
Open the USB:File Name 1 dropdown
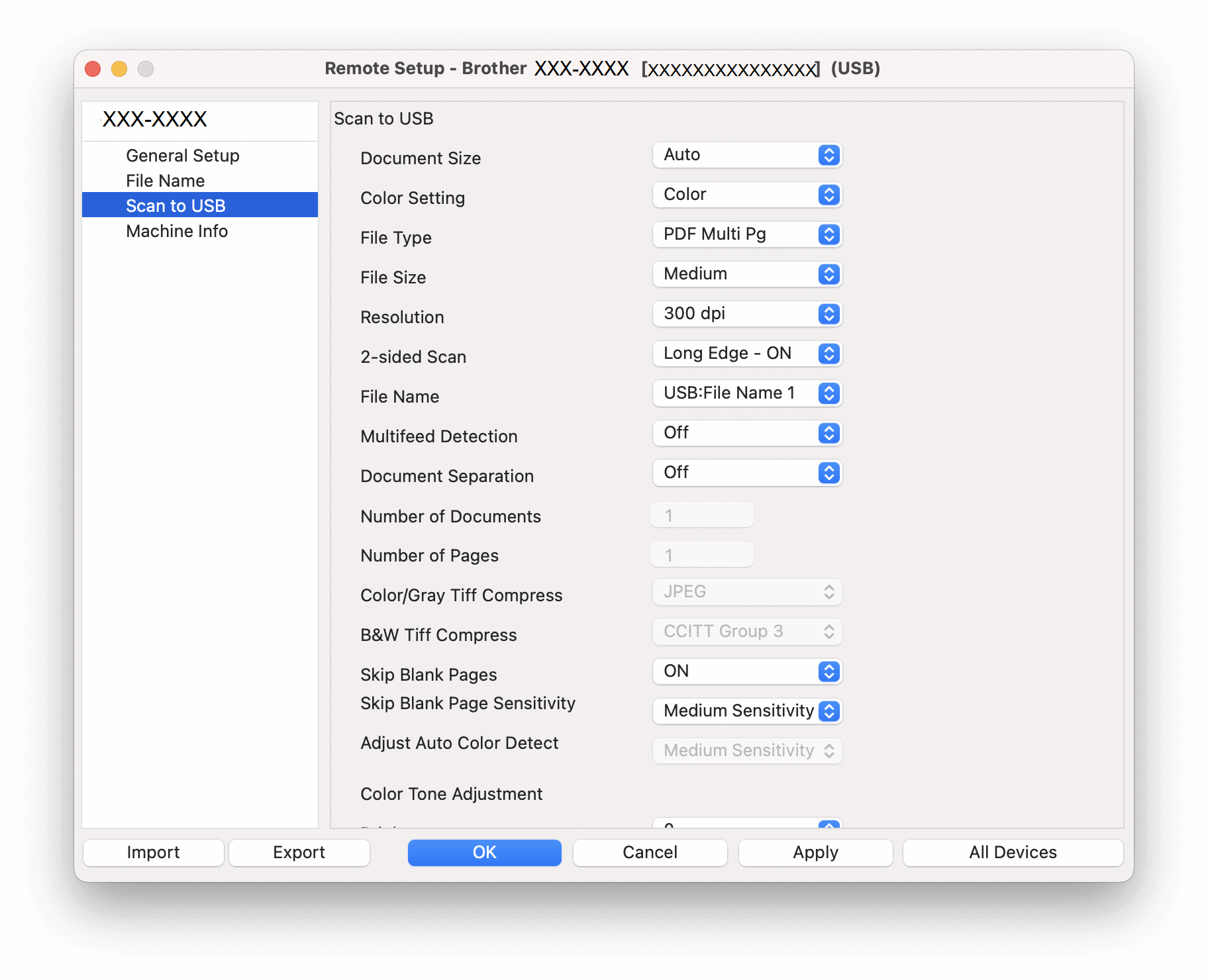[747, 393]
